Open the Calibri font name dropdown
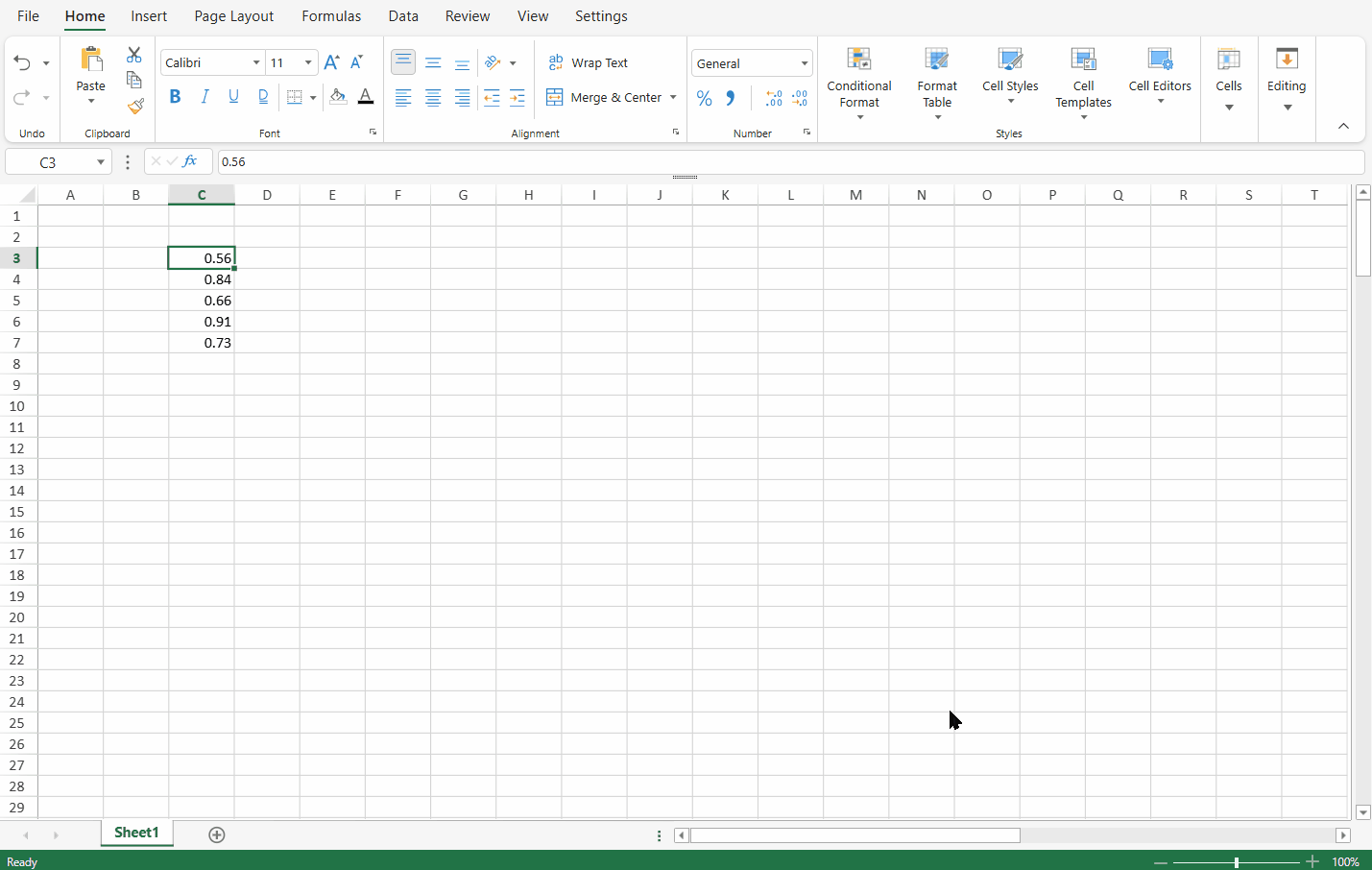Screen dimensions: 1372x870 pos(256,63)
